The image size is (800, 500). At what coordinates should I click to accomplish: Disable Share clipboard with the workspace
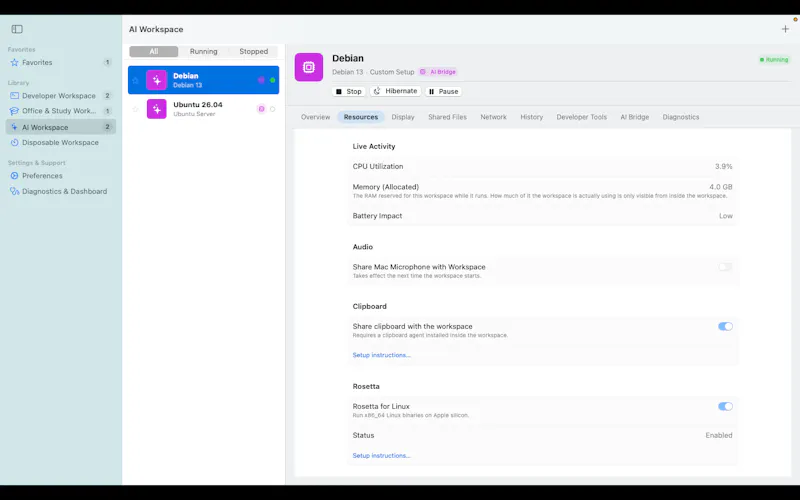click(x=725, y=327)
